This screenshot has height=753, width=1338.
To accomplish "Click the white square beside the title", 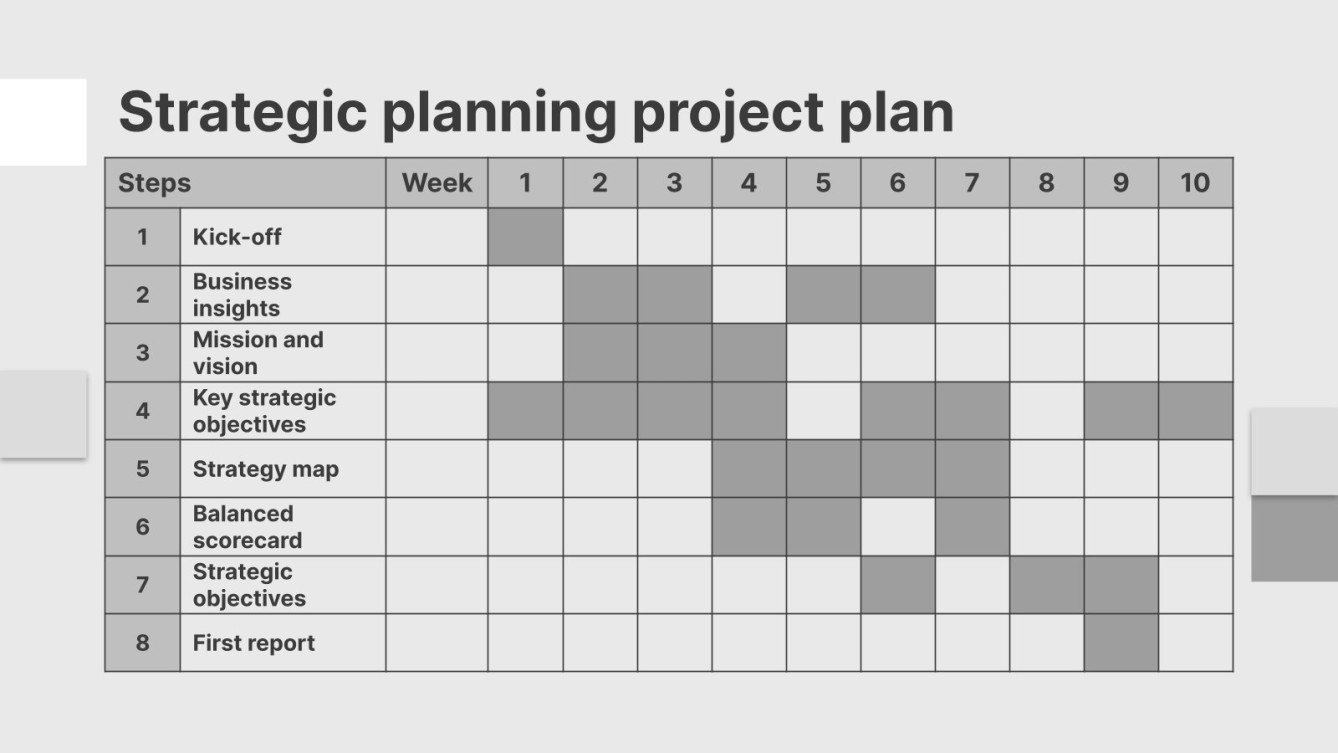I will point(42,122).
